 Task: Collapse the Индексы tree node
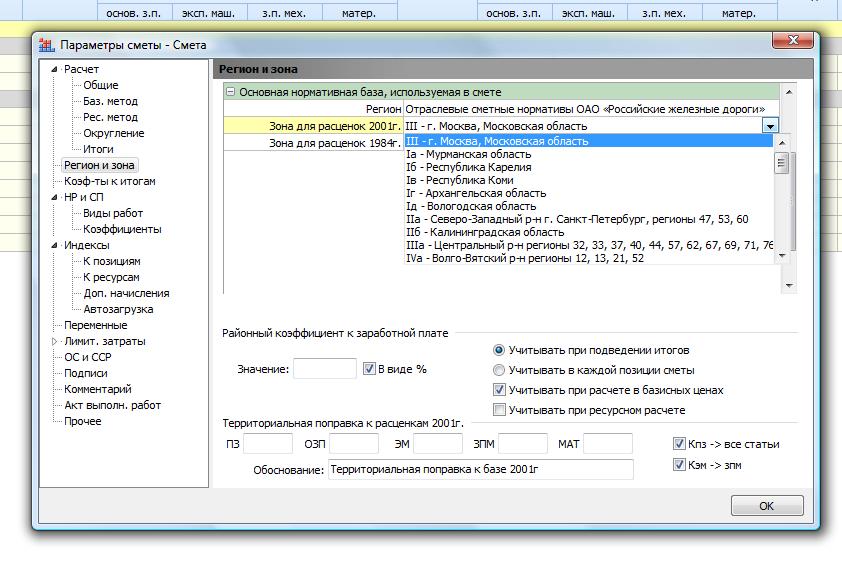(56, 246)
